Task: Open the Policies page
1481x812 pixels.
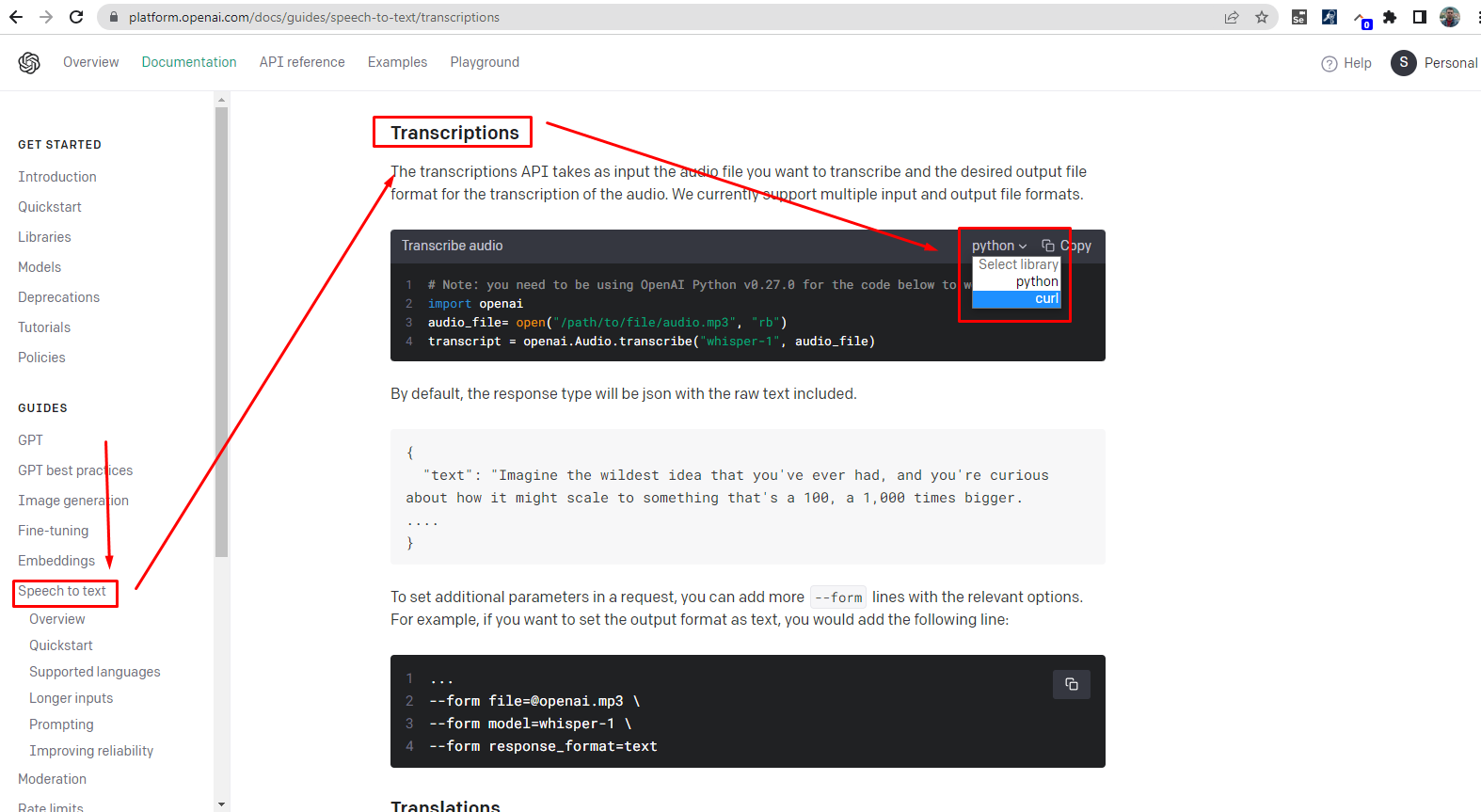Action: [x=41, y=358]
